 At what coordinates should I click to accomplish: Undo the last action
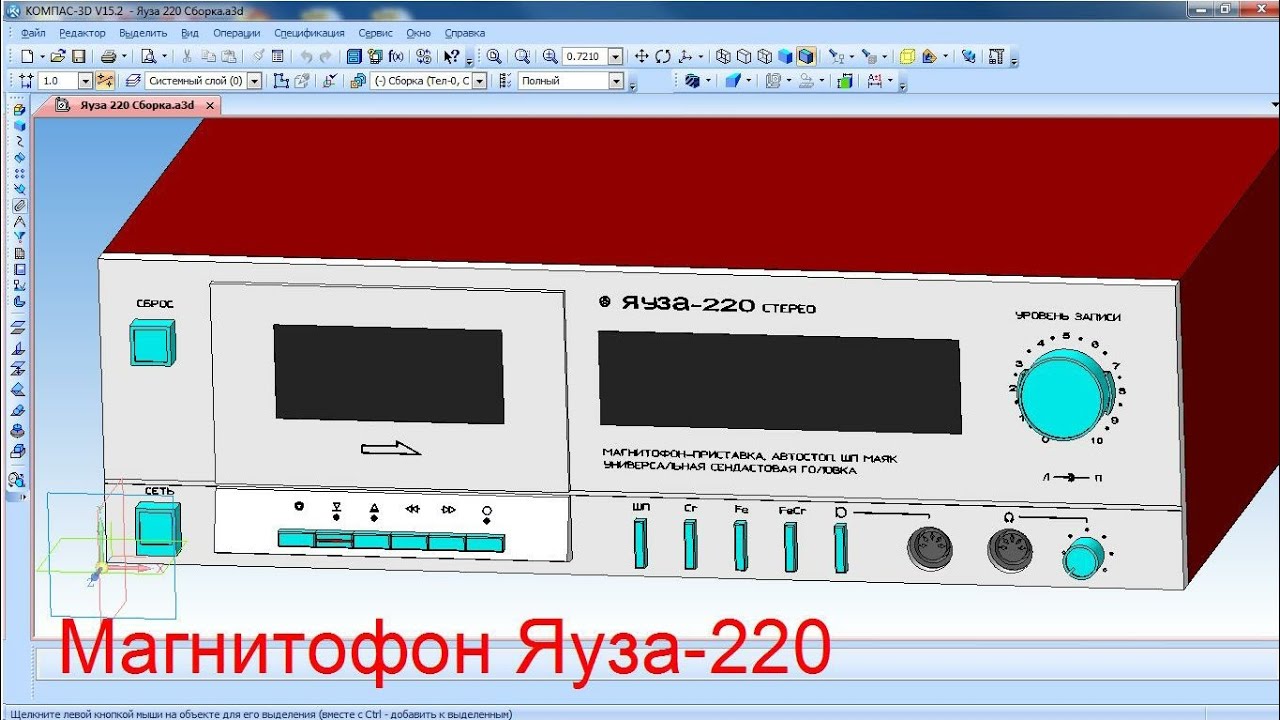(x=306, y=57)
